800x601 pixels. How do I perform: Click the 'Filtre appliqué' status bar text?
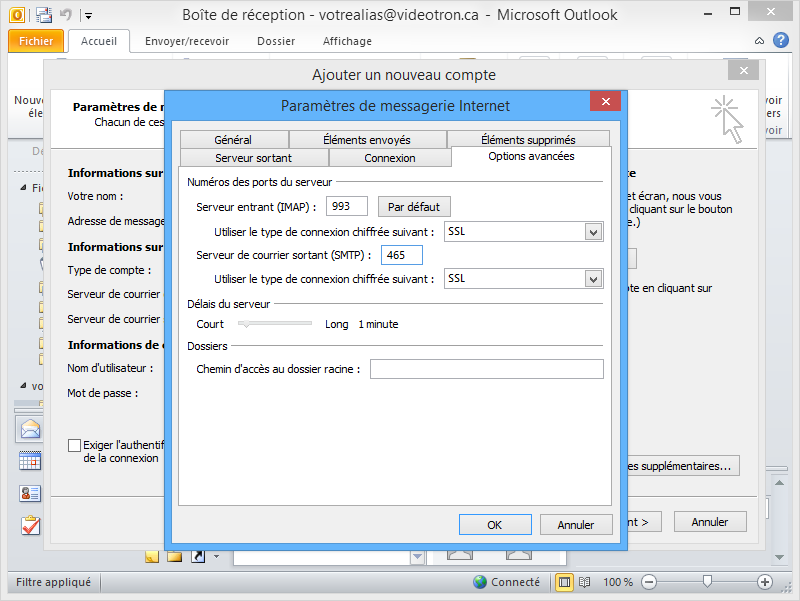coord(54,582)
